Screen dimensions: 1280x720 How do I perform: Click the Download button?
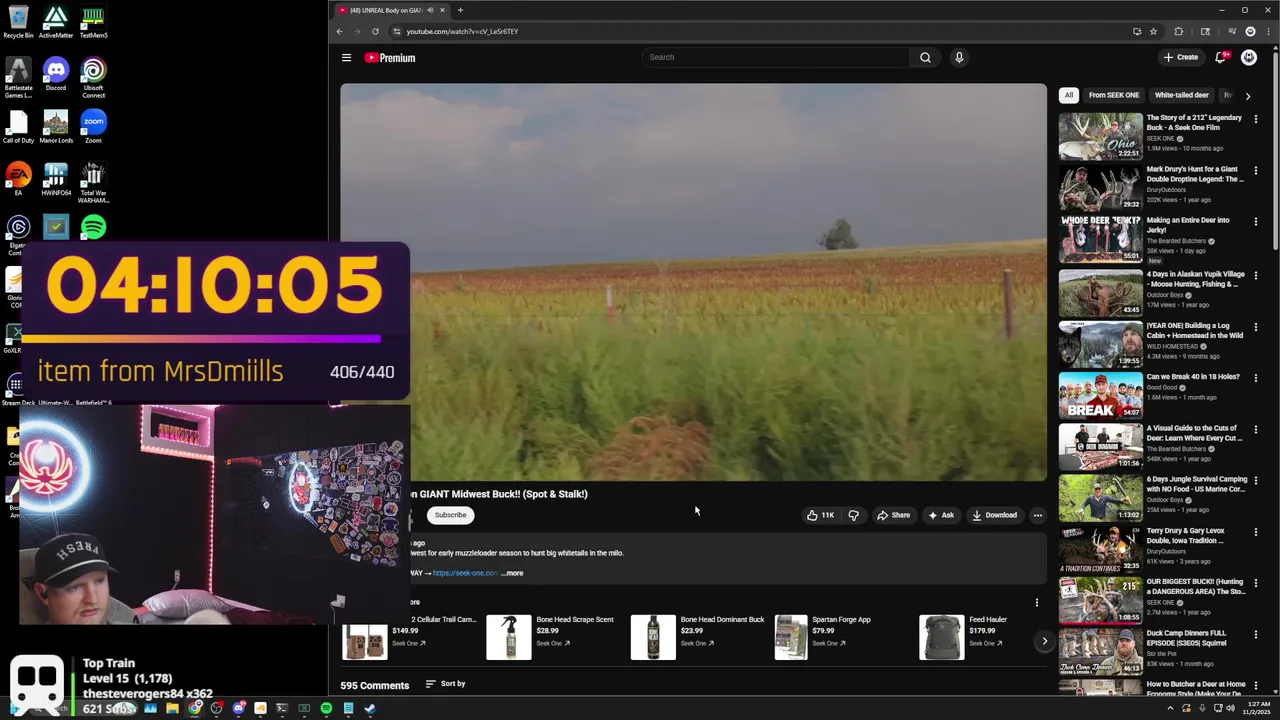tap(994, 515)
